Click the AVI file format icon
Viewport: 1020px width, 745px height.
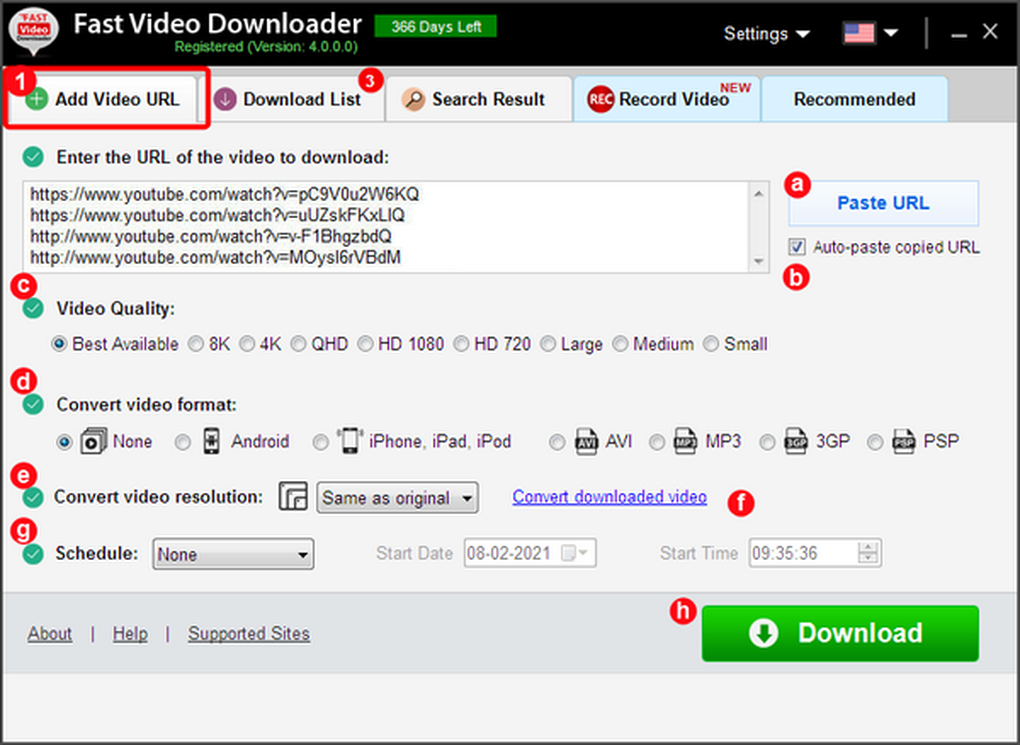pos(586,441)
